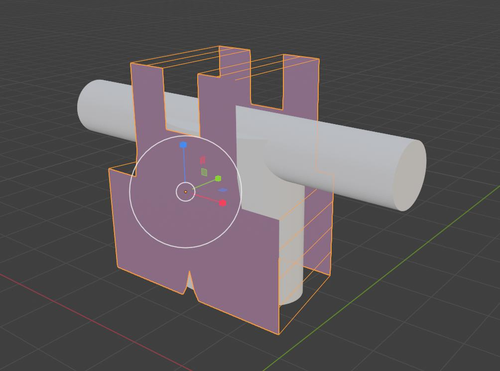The image size is (500, 371).
Task: Click the small white center circle of gizmo
Action: [x=185, y=192]
